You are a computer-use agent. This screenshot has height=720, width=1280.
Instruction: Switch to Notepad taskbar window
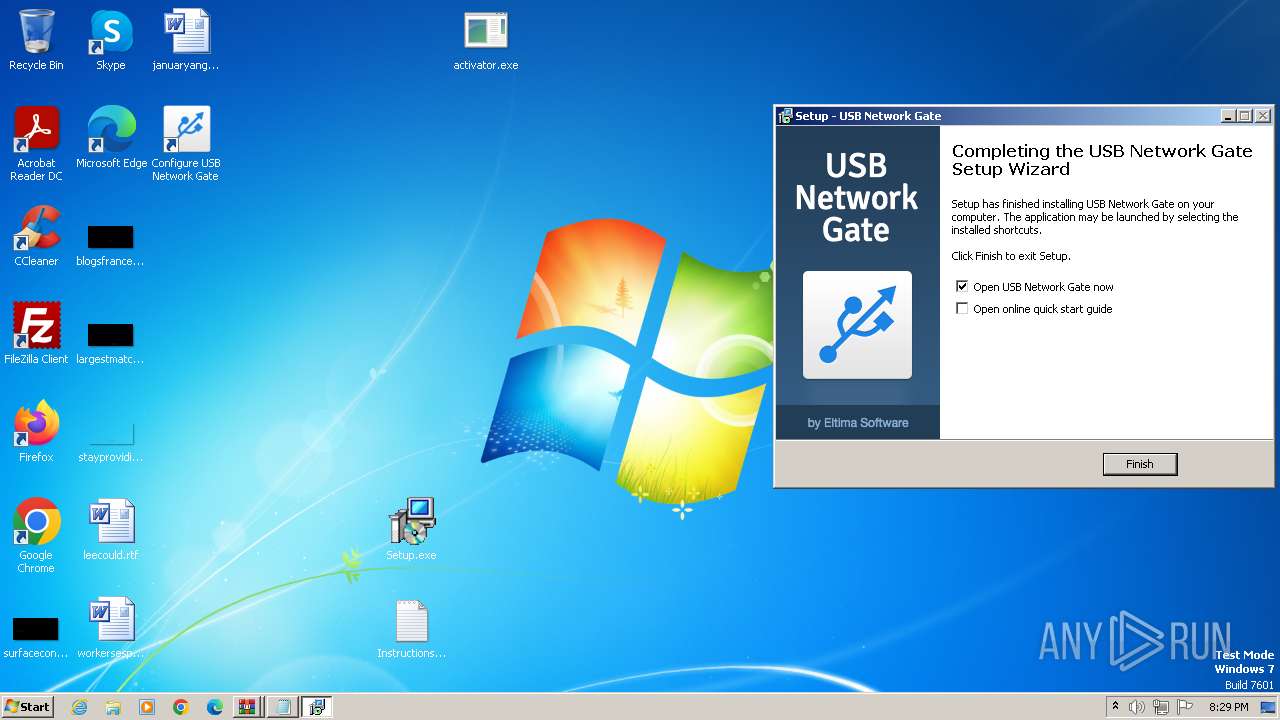[x=283, y=707]
